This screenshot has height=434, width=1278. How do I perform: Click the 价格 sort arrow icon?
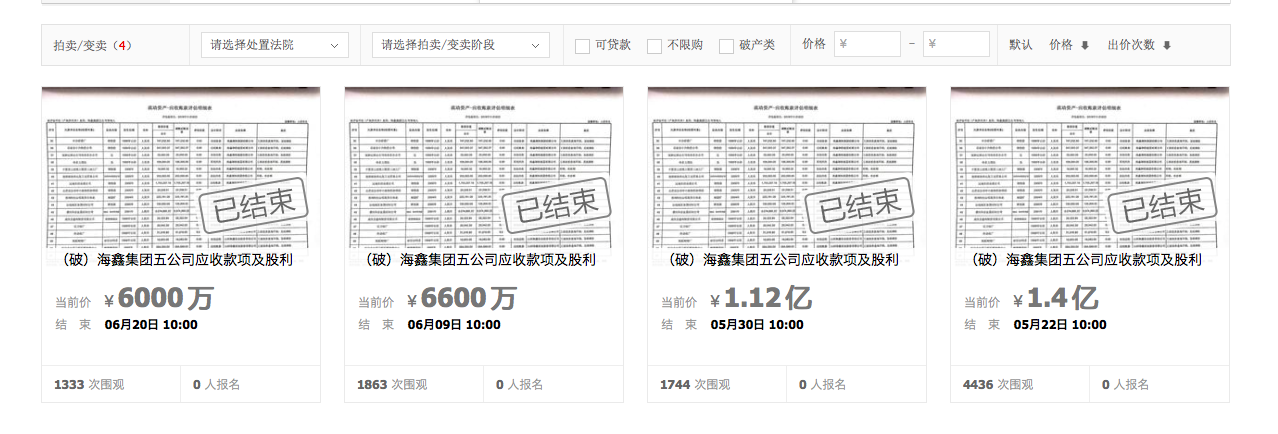tap(1084, 46)
